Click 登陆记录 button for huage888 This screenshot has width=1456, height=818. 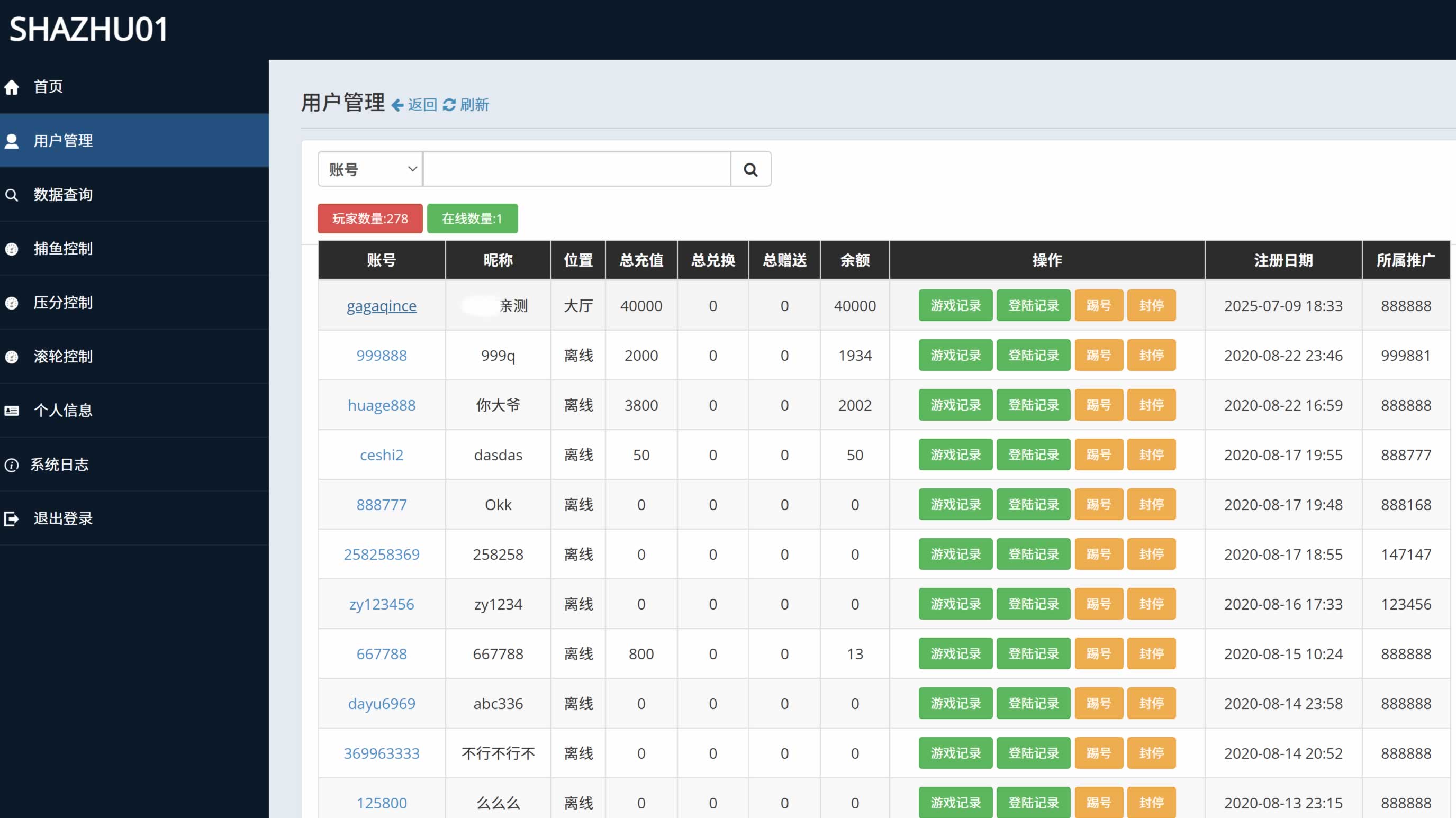[1033, 405]
